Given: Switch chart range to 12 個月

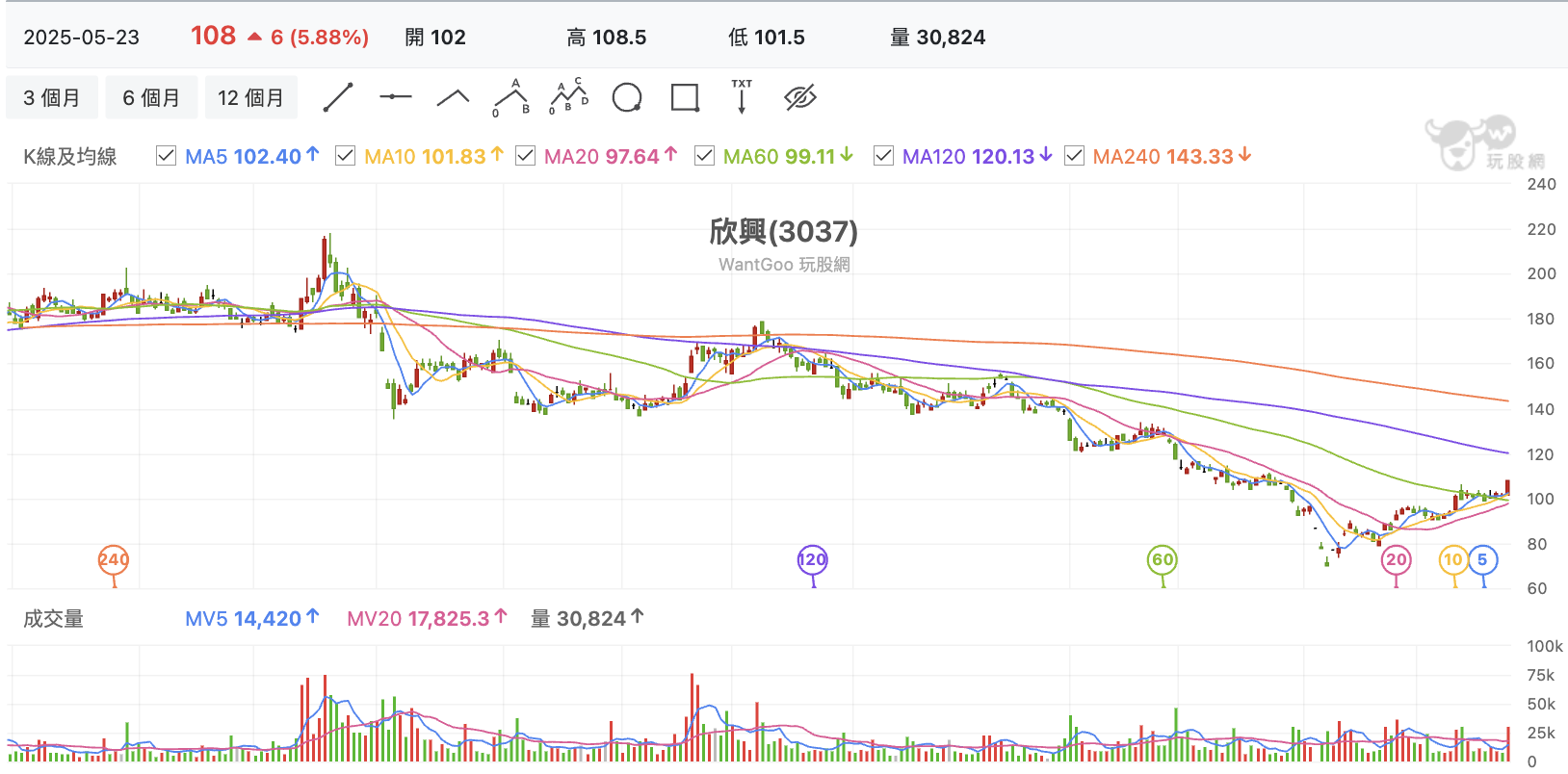Looking at the screenshot, I should (251, 97).
